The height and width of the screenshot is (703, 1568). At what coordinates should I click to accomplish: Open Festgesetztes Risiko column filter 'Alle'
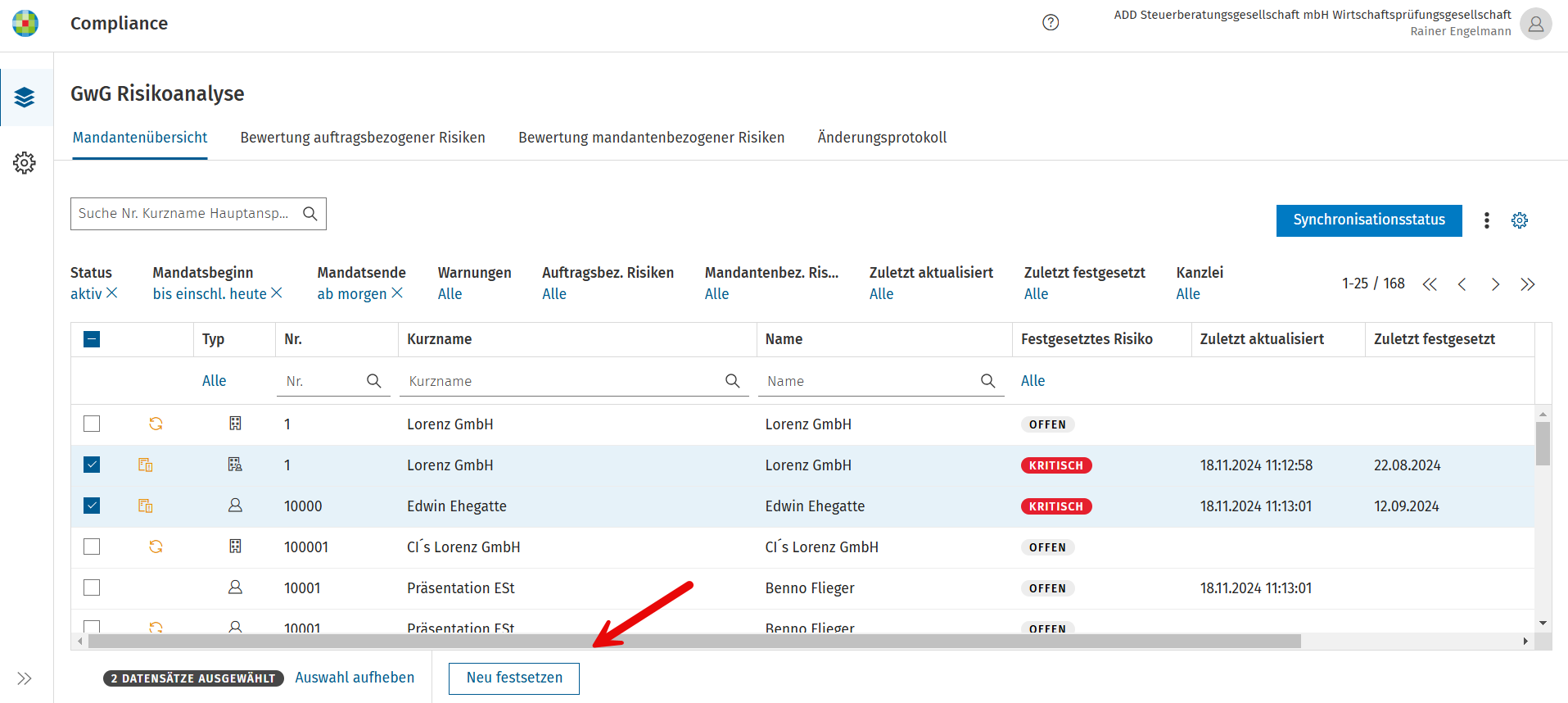[1033, 381]
